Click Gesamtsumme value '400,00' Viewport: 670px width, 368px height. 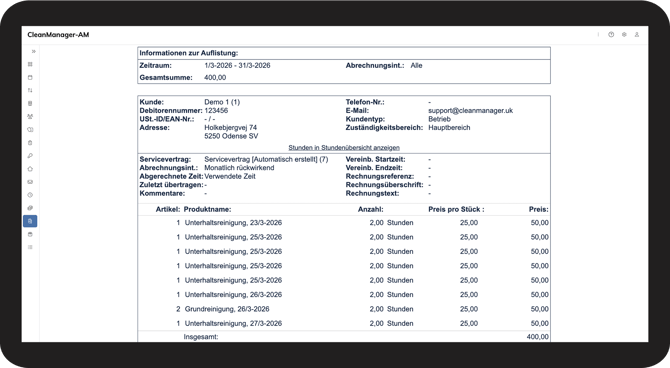tap(215, 78)
